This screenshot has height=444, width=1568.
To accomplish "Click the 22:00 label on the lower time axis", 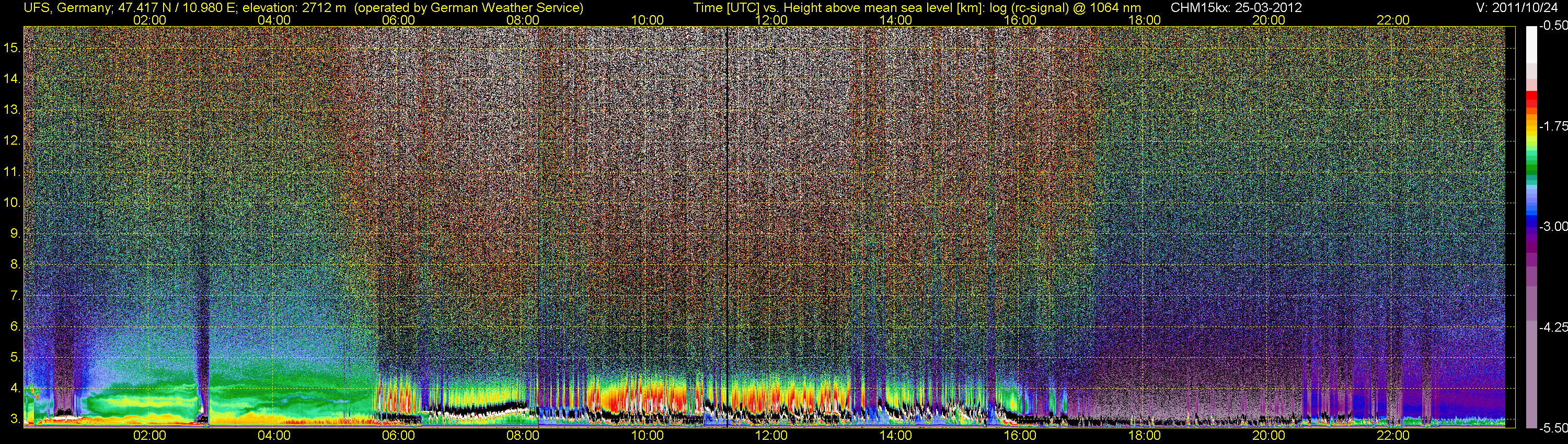I will (1393, 436).
